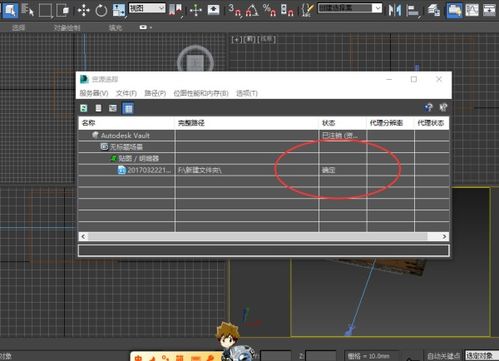The height and width of the screenshot is (361, 499).
Task: Click the 代理分辨率 column header
Action: (390, 123)
